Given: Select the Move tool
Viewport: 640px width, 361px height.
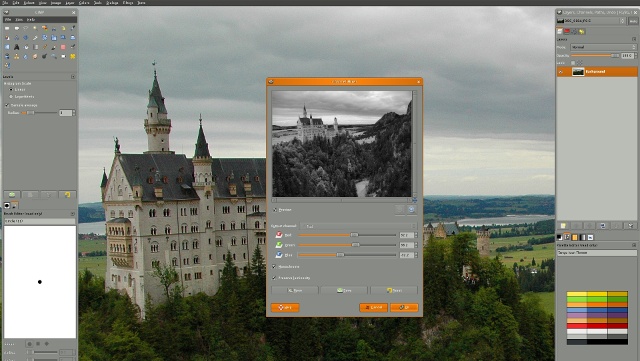Looking at the screenshot, I should click(x=26, y=38).
